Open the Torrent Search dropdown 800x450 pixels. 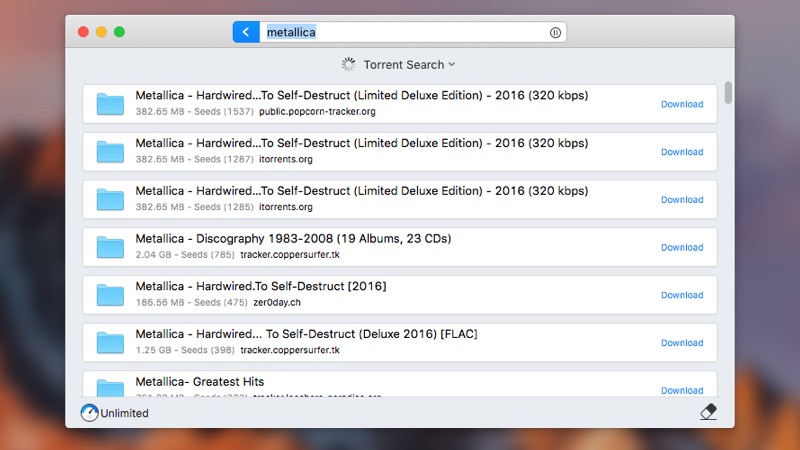click(x=409, y=65)
